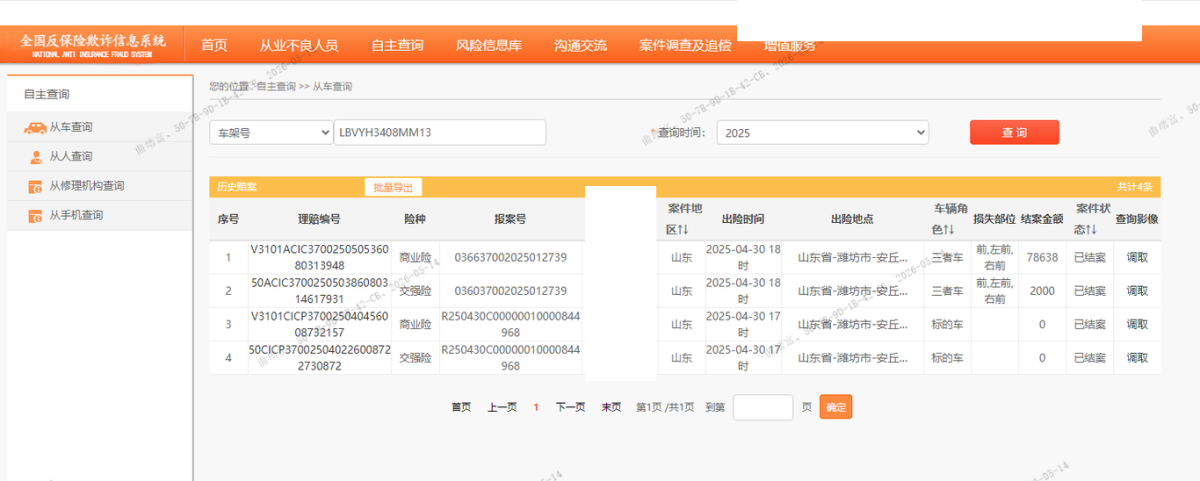Screen dimensions: 1200x481
Task: Click 下一页 pagination link
Action: coord(570,407)
